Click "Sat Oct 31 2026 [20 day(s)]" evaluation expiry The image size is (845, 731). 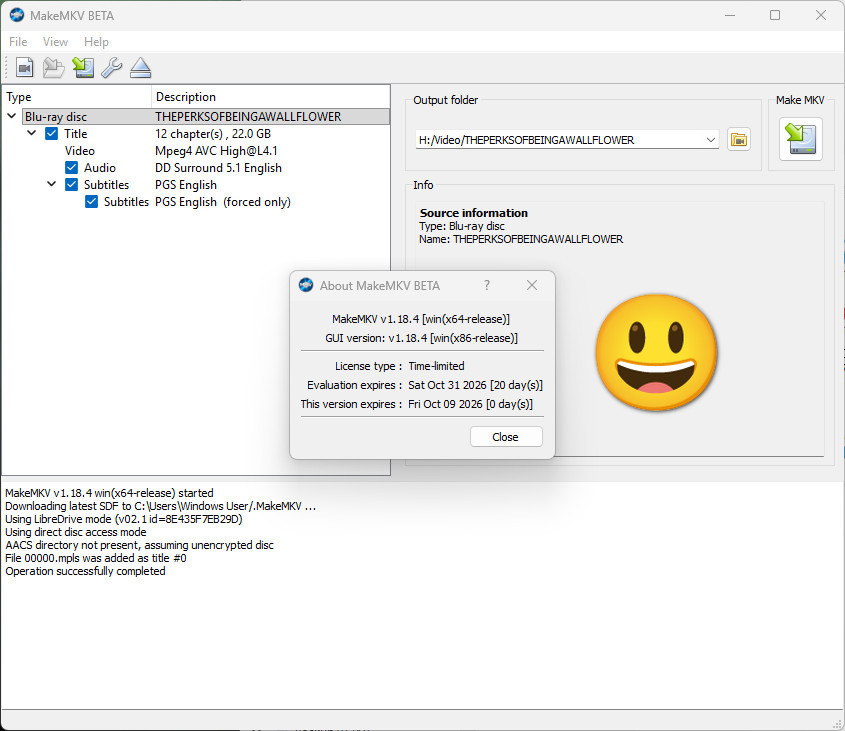tap(475, 385)
